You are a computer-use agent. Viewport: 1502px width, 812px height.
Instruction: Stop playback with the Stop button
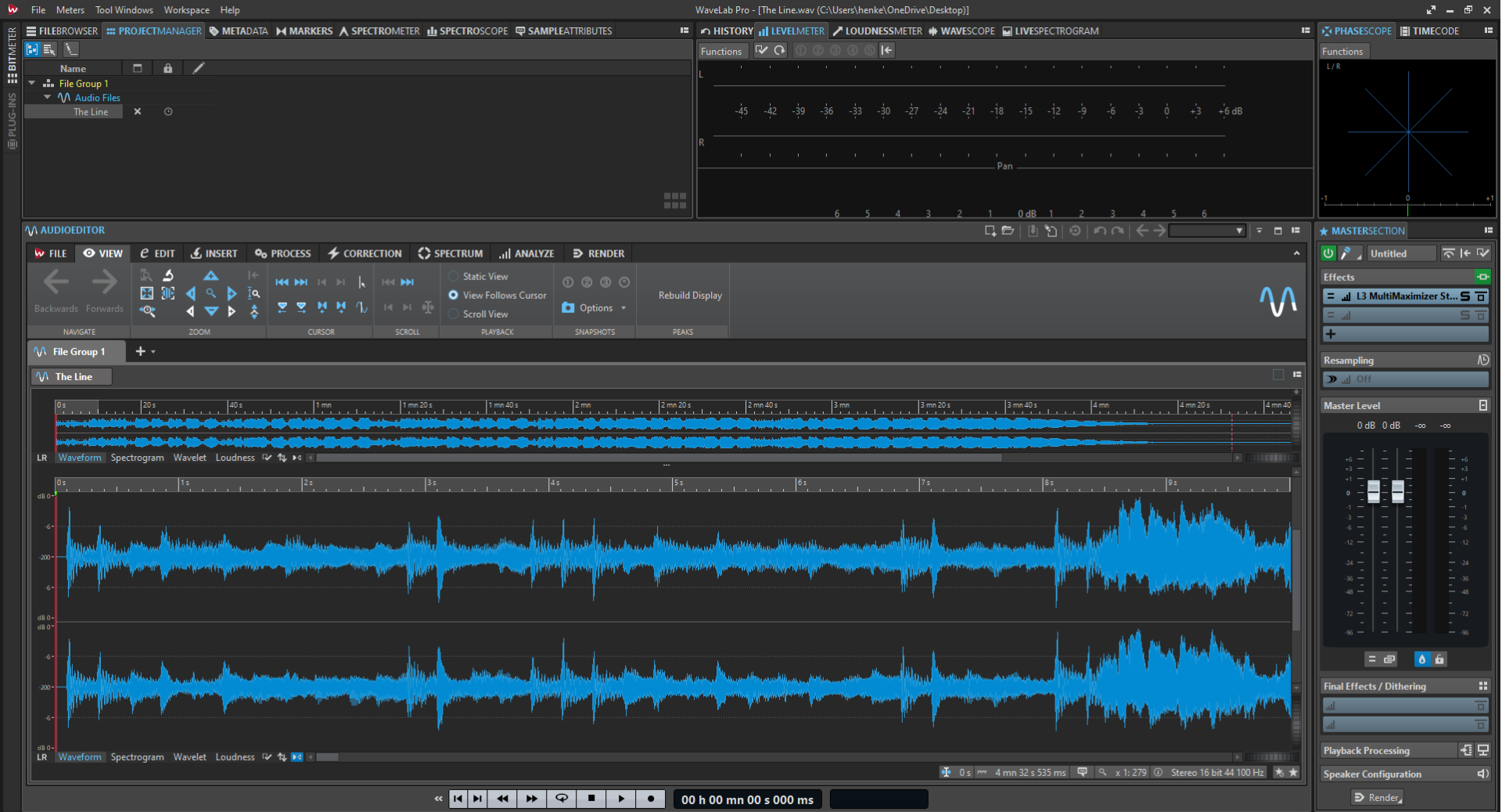591,799
